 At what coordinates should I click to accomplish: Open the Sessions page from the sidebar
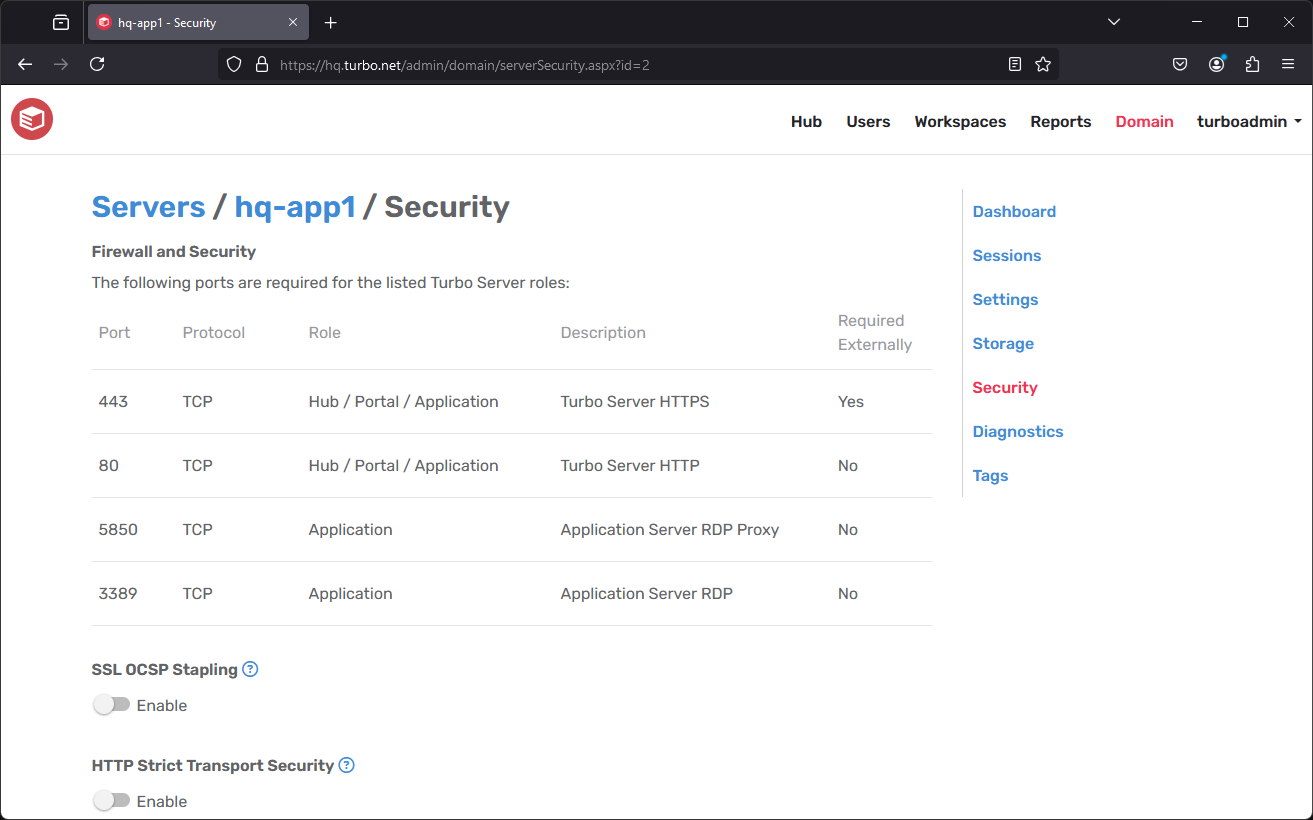(x=1006, y=255)
